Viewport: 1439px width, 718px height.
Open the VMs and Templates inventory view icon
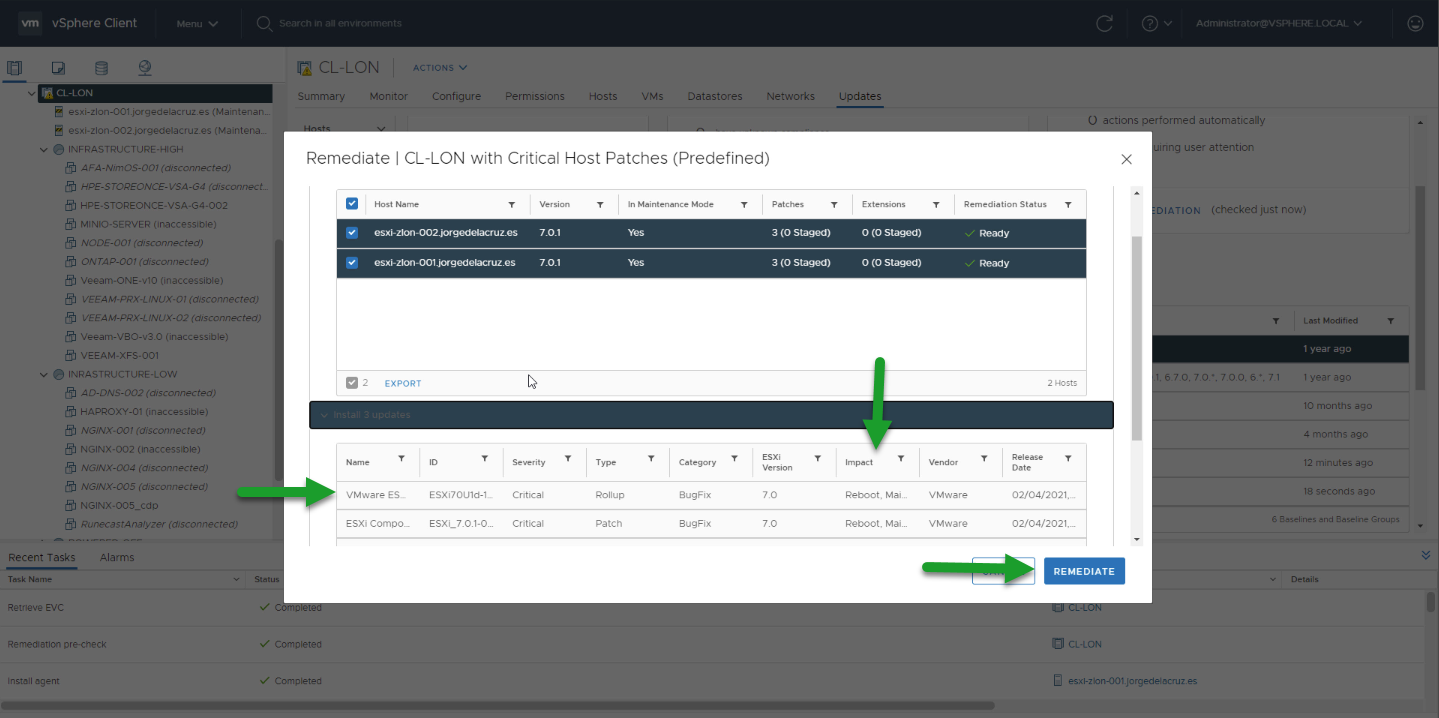(58, 68)
